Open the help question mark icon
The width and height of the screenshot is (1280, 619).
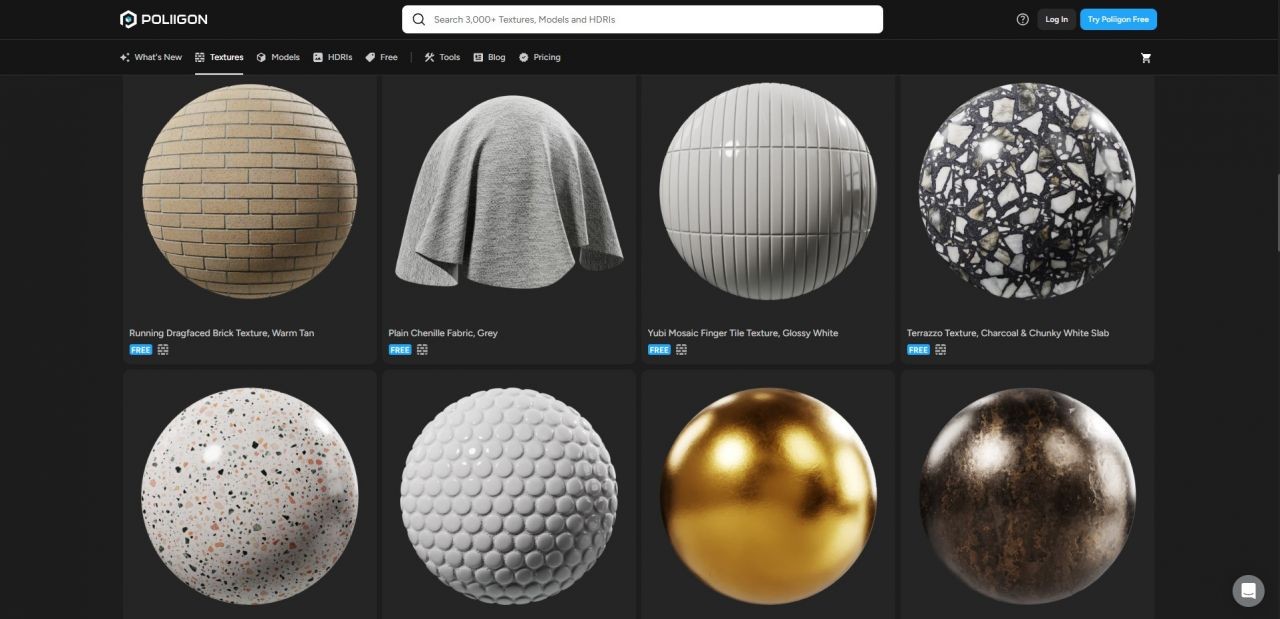[1022, 19]
